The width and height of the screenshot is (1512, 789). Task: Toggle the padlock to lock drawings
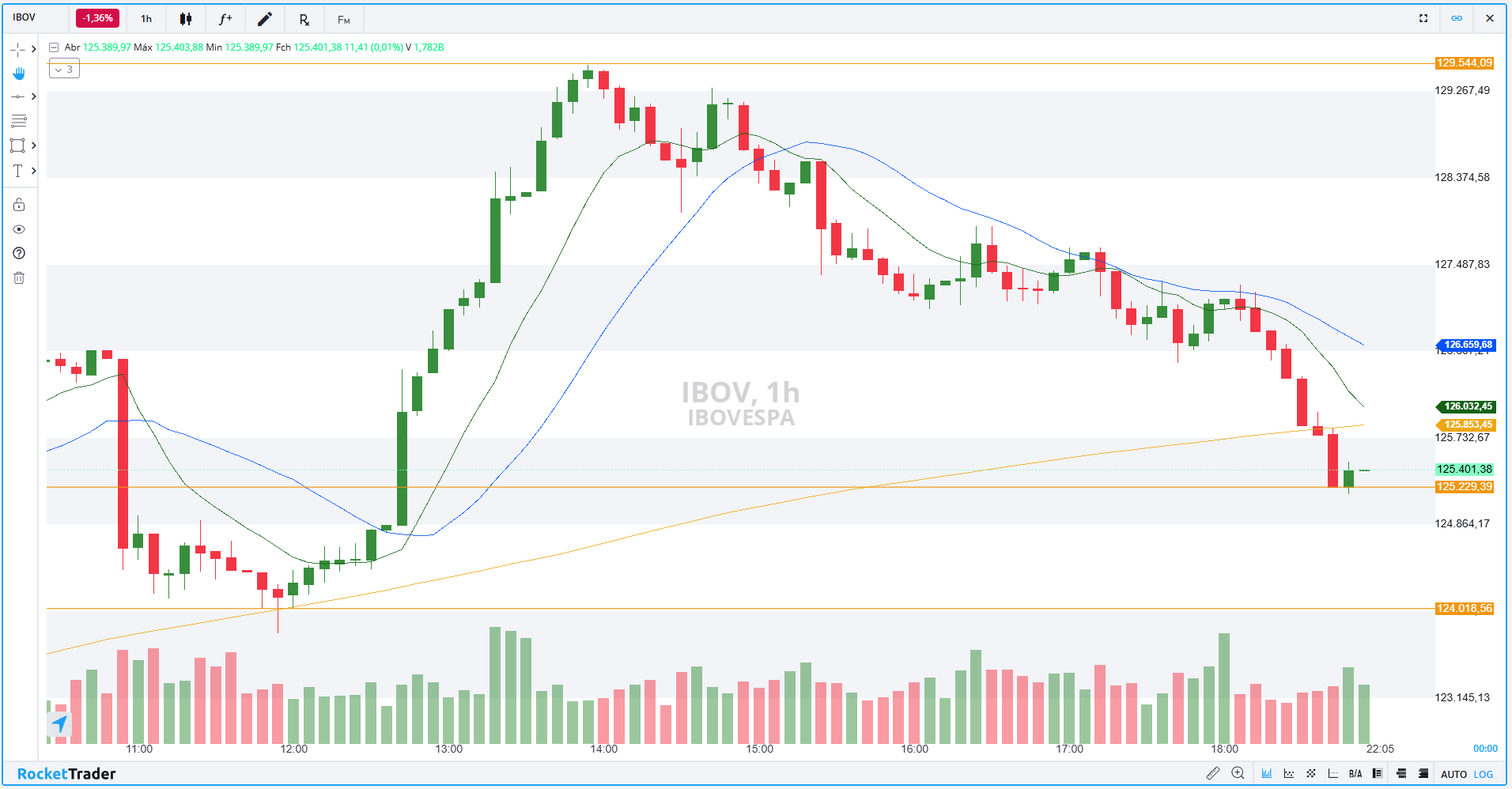[19, 205]
